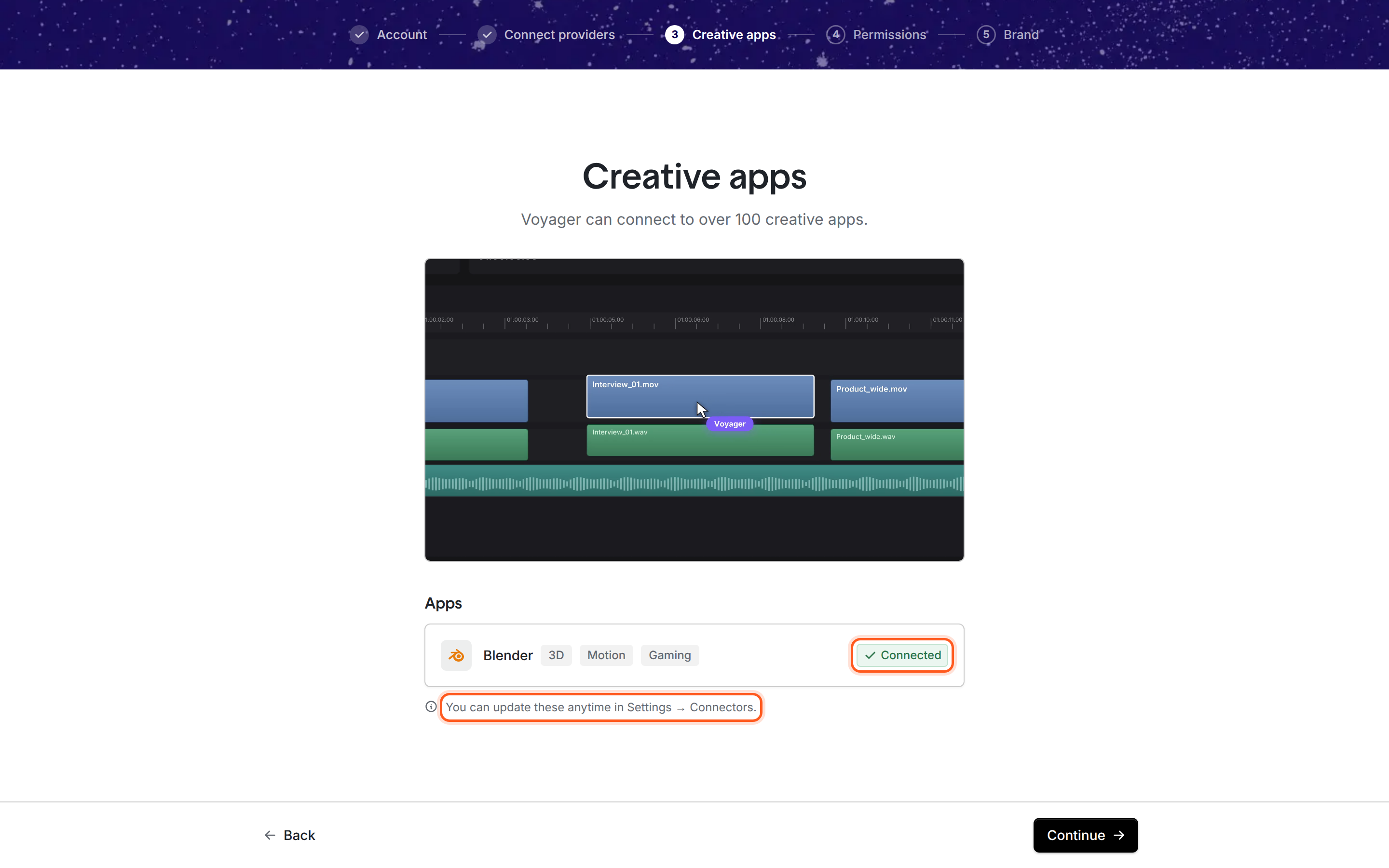Viewport: 1389px width, 868px height.
Task: Select the Interview_01.wav audio clip
Action: pyautogui.click(x=700, y=440)
